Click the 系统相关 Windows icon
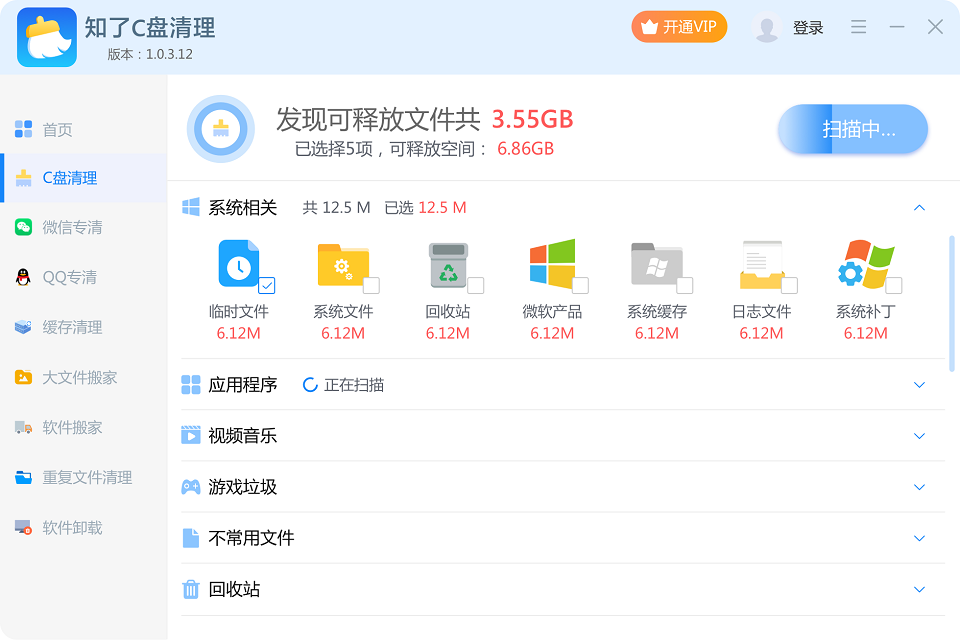The height and width of the screenshot is (640, 960). click(190, 207)
